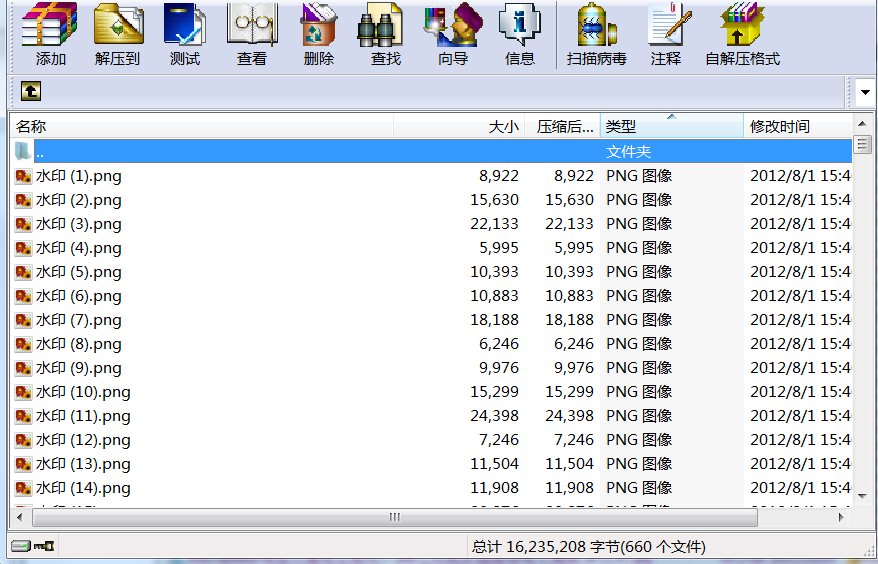
Task: Expand the address bar dropdown arrow
Action: click(866, 92)
